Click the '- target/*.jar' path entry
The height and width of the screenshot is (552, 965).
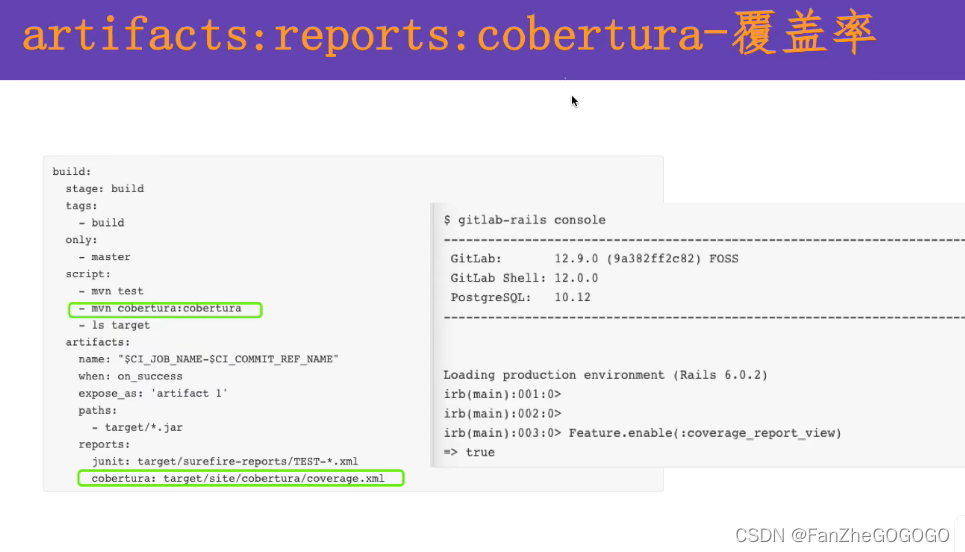coord(137,428)
